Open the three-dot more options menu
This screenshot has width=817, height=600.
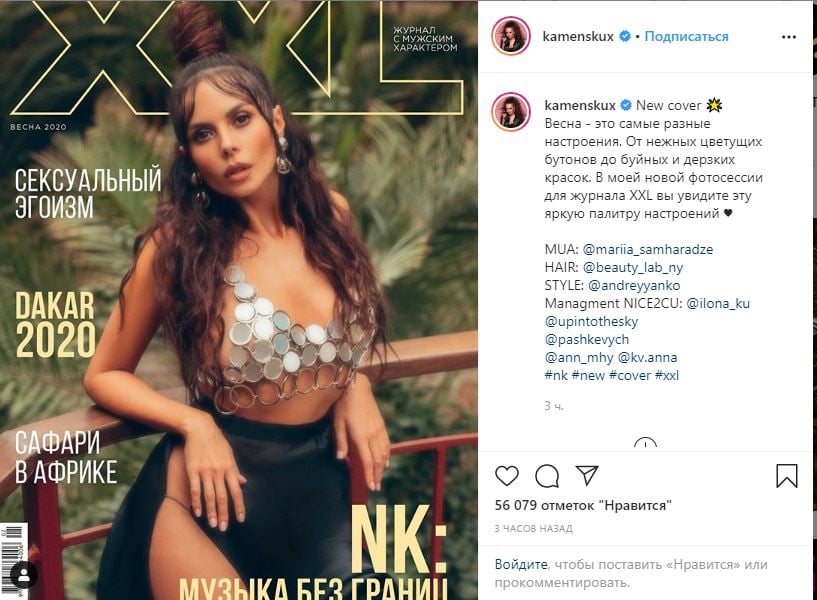click(x=789, y=37)
